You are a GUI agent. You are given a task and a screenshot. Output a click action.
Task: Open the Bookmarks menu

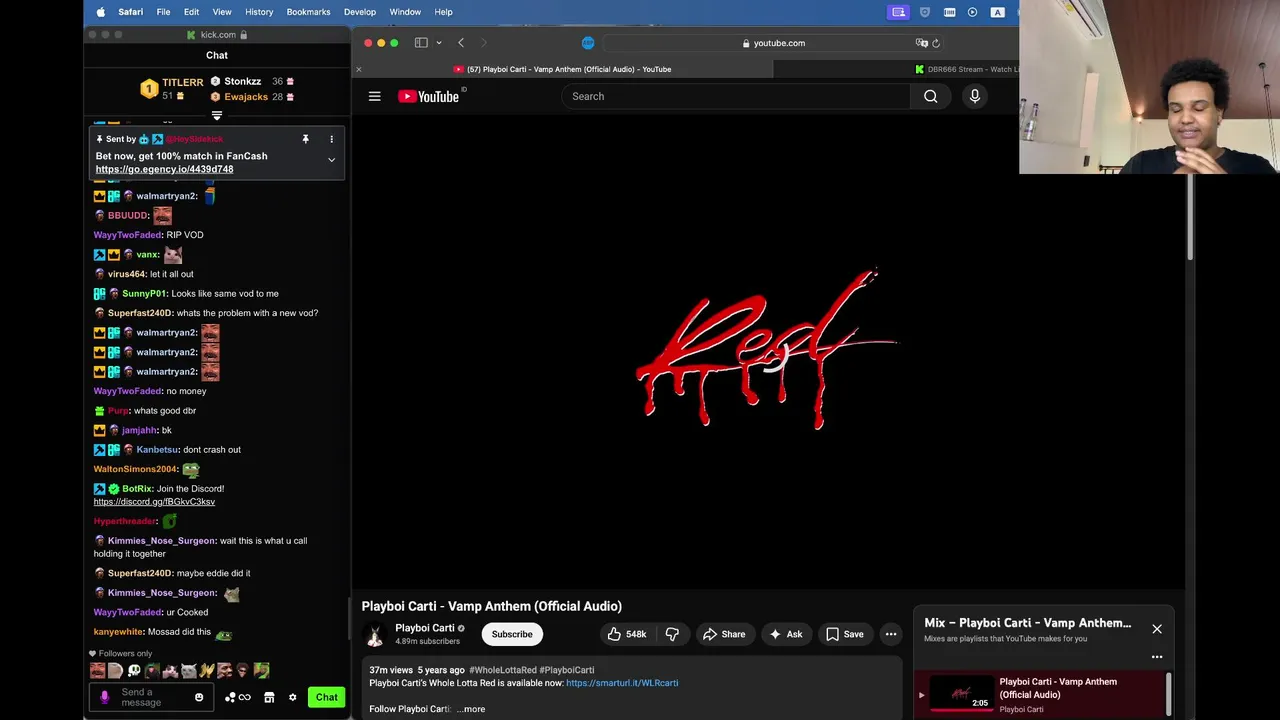pyautogui.click(x=308, y=12)
